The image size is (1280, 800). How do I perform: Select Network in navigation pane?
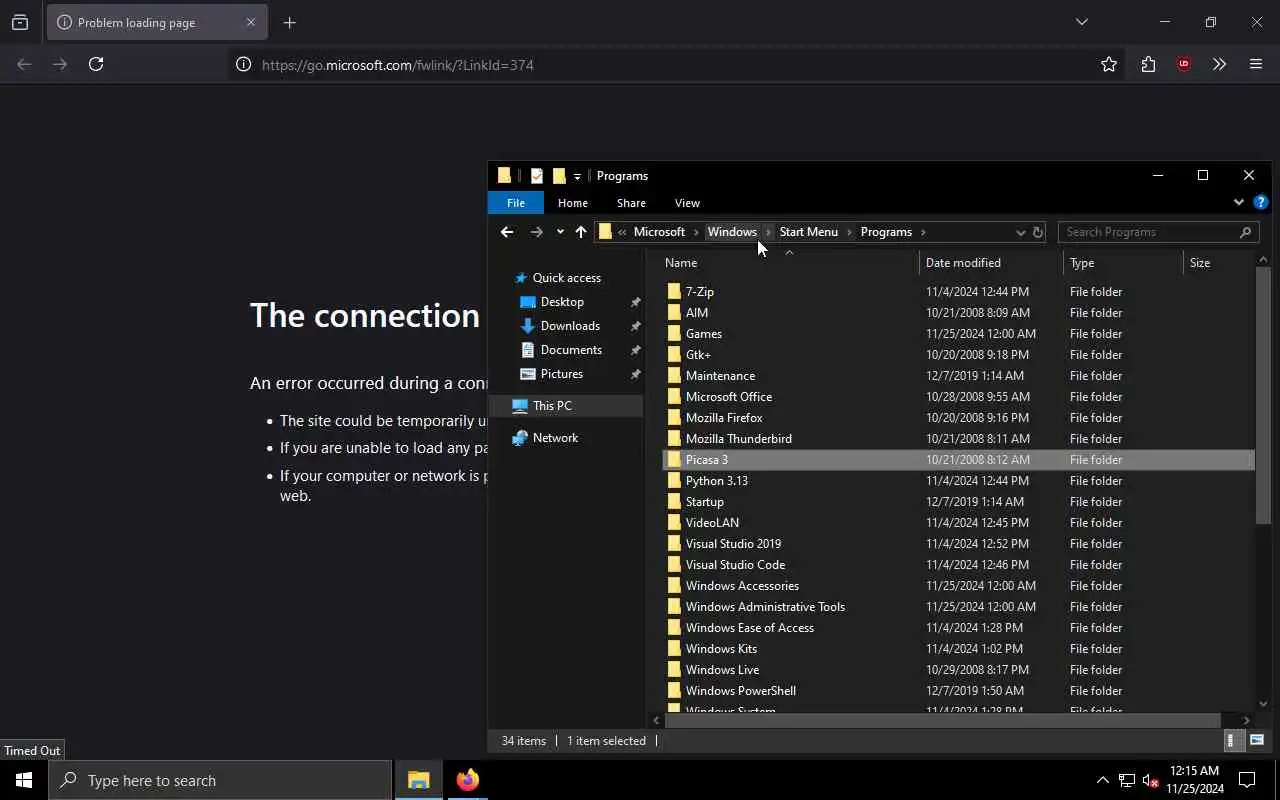click(555, 438)
